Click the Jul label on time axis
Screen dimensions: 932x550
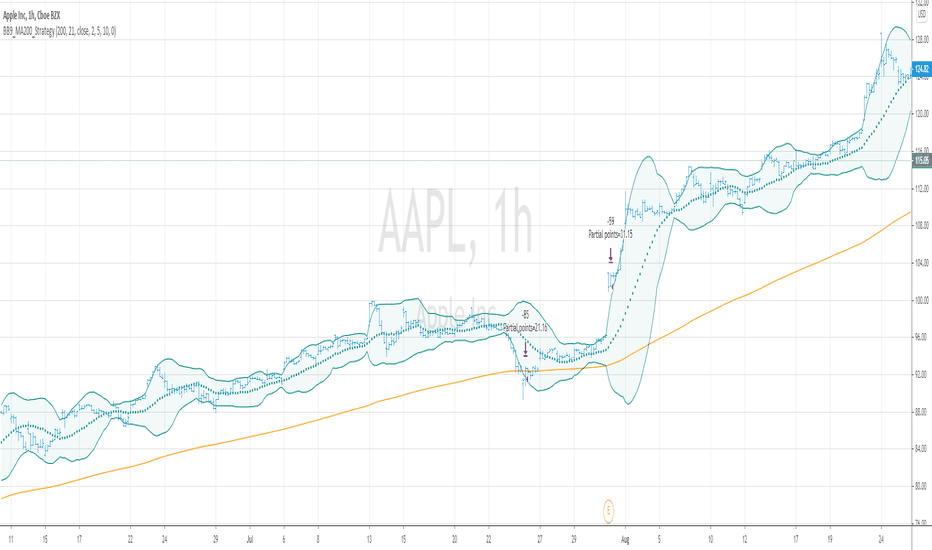click(x=250, y=539)
